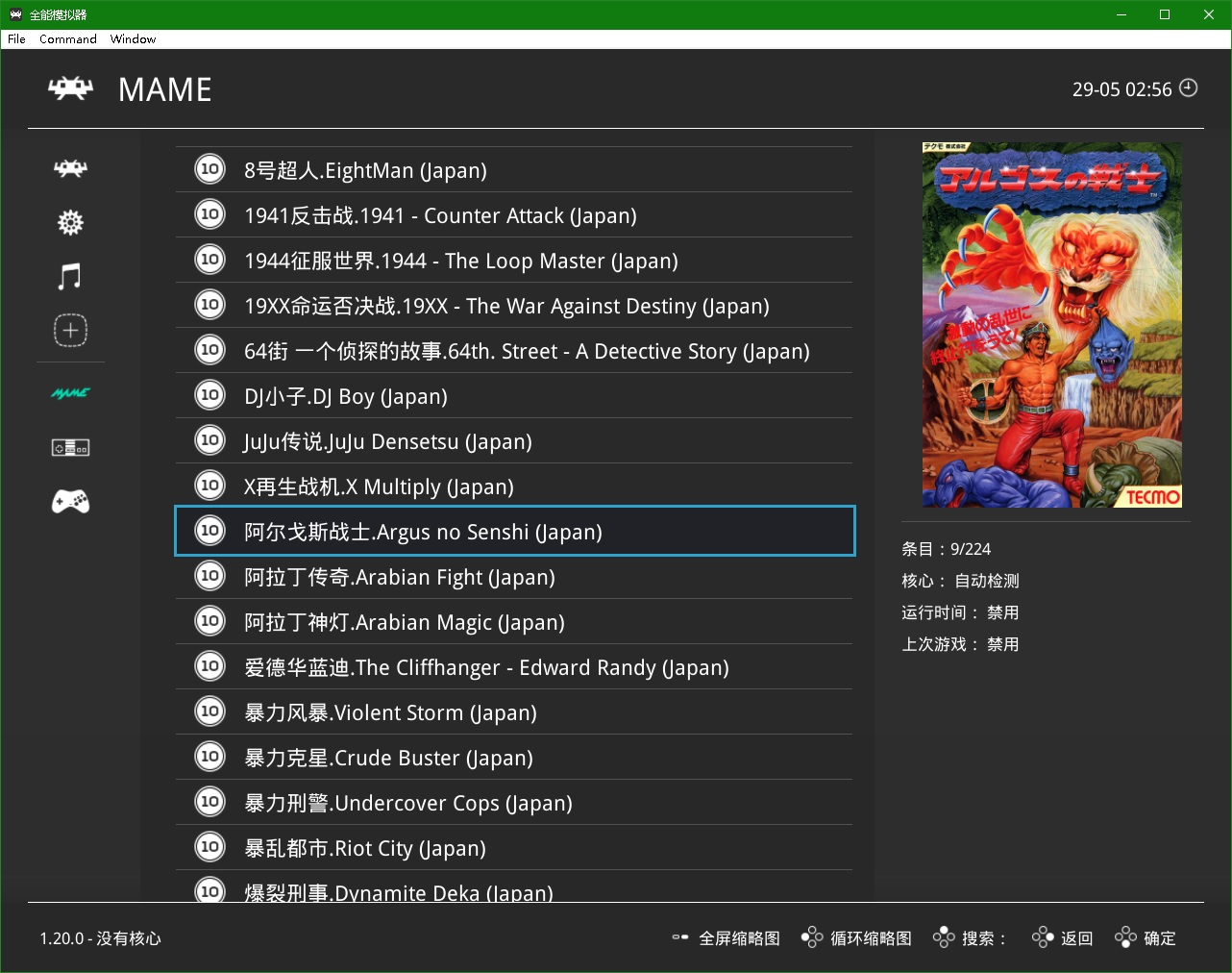Select 19XX - The War Against Destiny

[514, 305]
